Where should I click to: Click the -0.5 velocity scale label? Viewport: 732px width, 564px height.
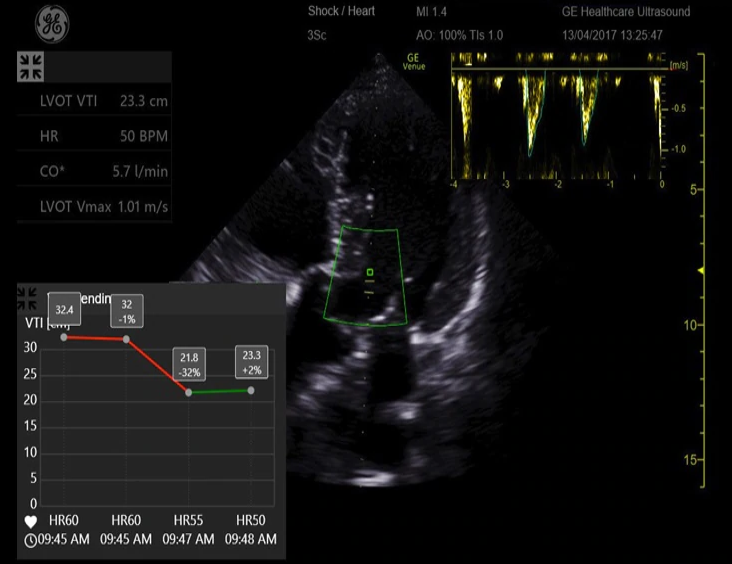[x=678, y=108]
